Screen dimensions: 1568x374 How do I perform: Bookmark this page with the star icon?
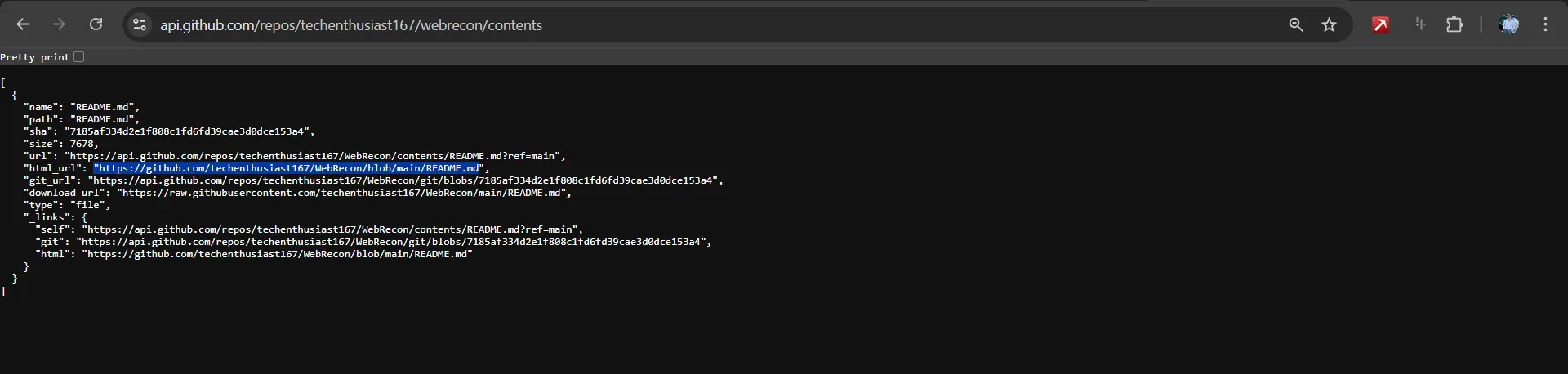(x=1330, y=24)
